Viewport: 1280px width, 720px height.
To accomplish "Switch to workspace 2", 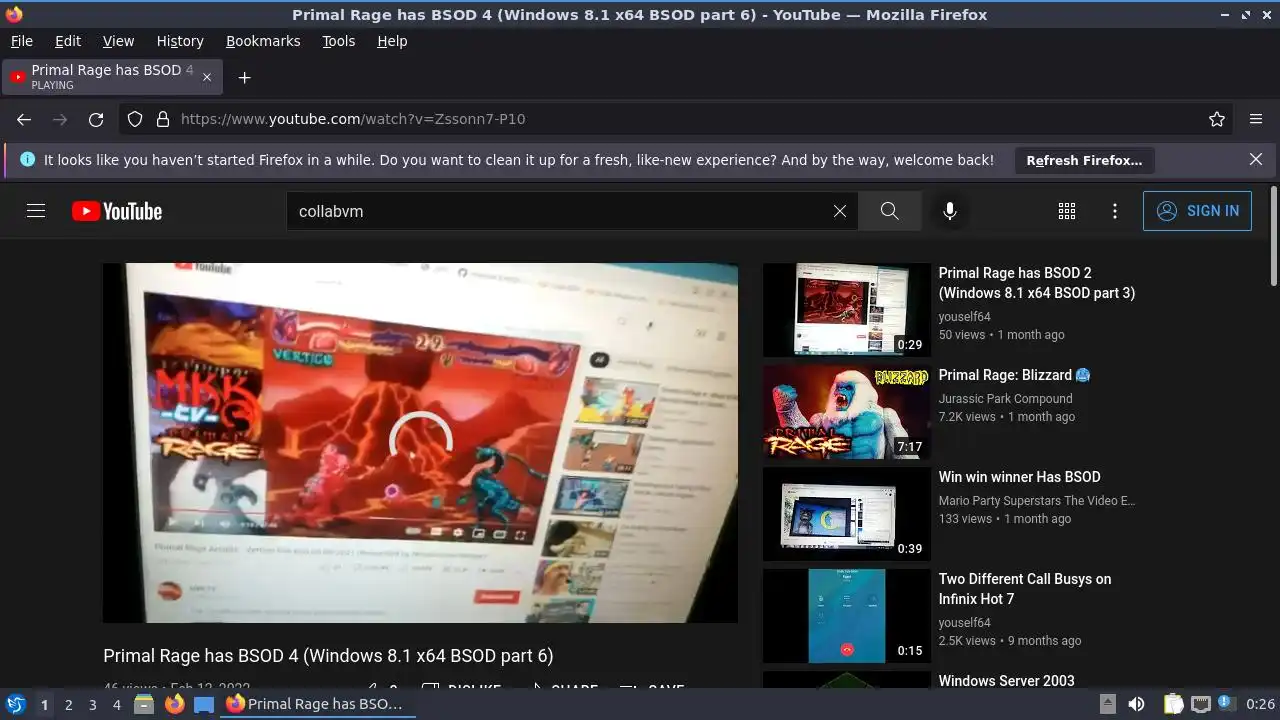I will click(68, 705).
